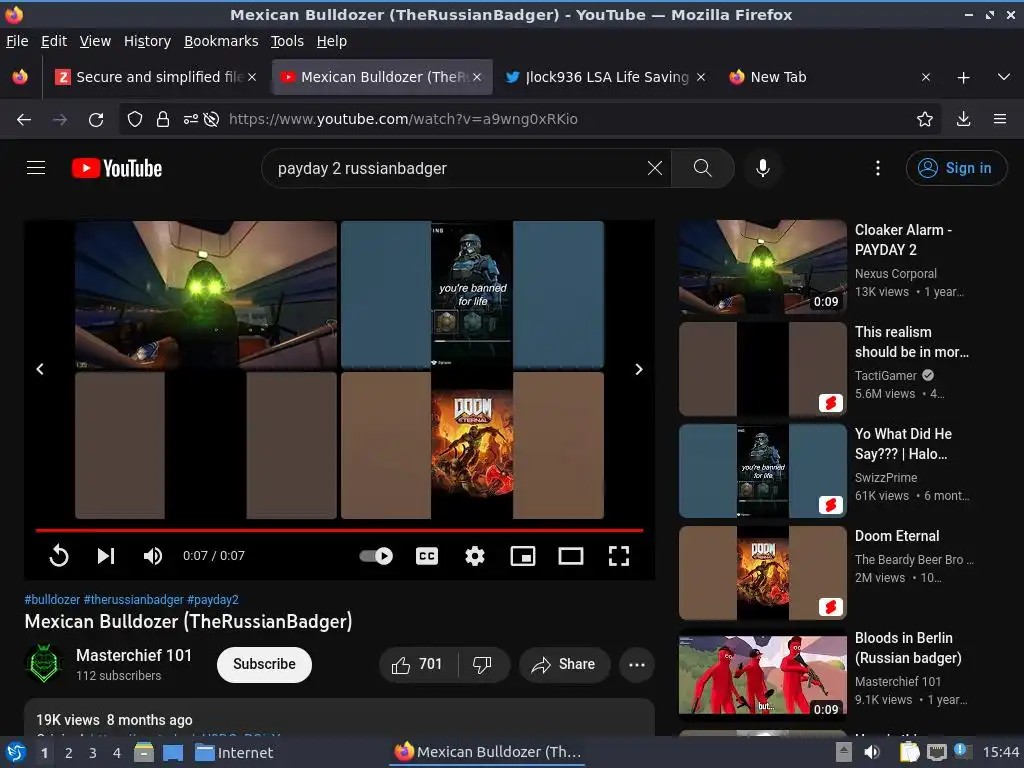The height and width of the screenshot is (768, 1024).
Task: Open the Edit menu
Action: pyautogui.click(x=54, y=41)
